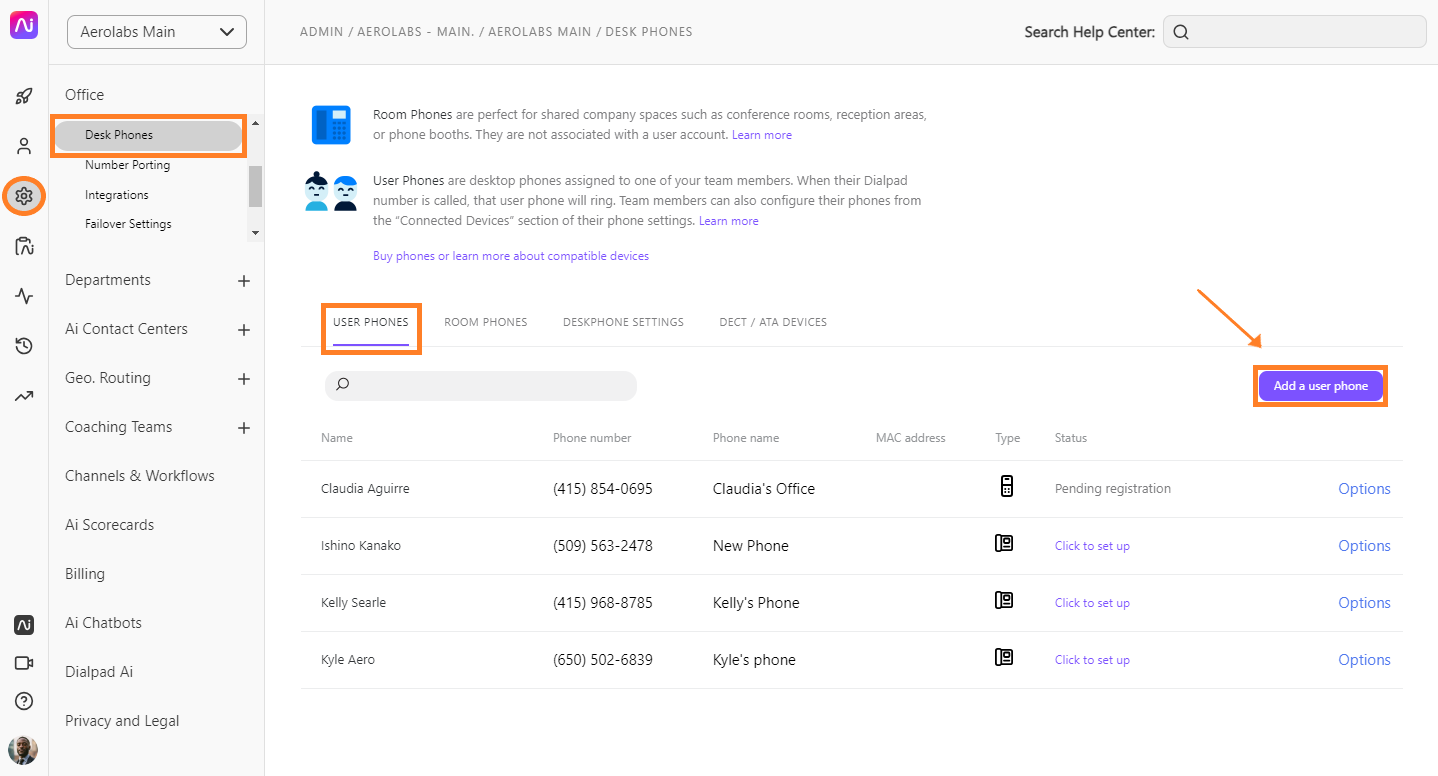Open the person profile icon in sidebar
Viewport: 1438px width, 776px height.
[x=24, y=146]
